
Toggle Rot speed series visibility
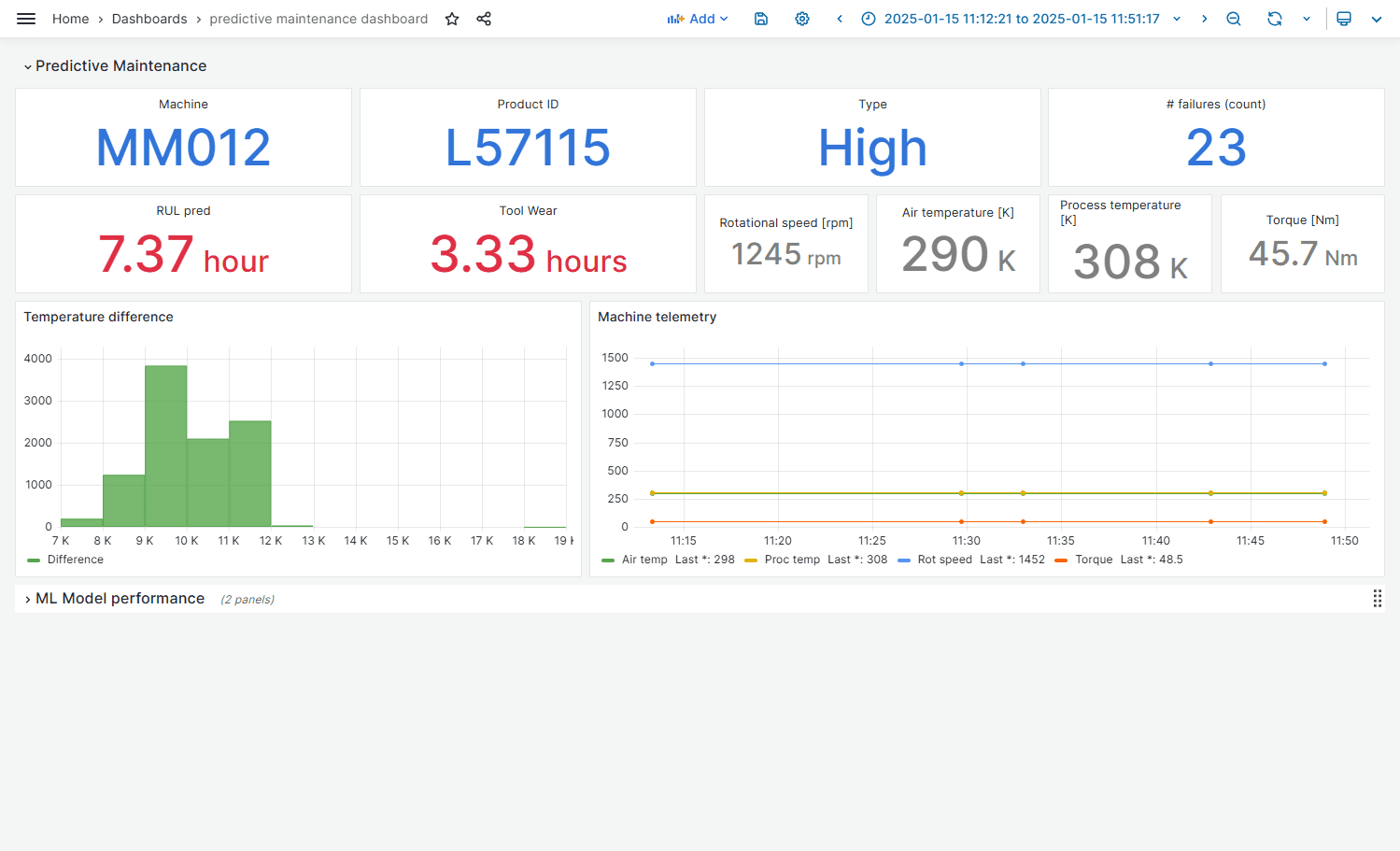click(944, 560)
